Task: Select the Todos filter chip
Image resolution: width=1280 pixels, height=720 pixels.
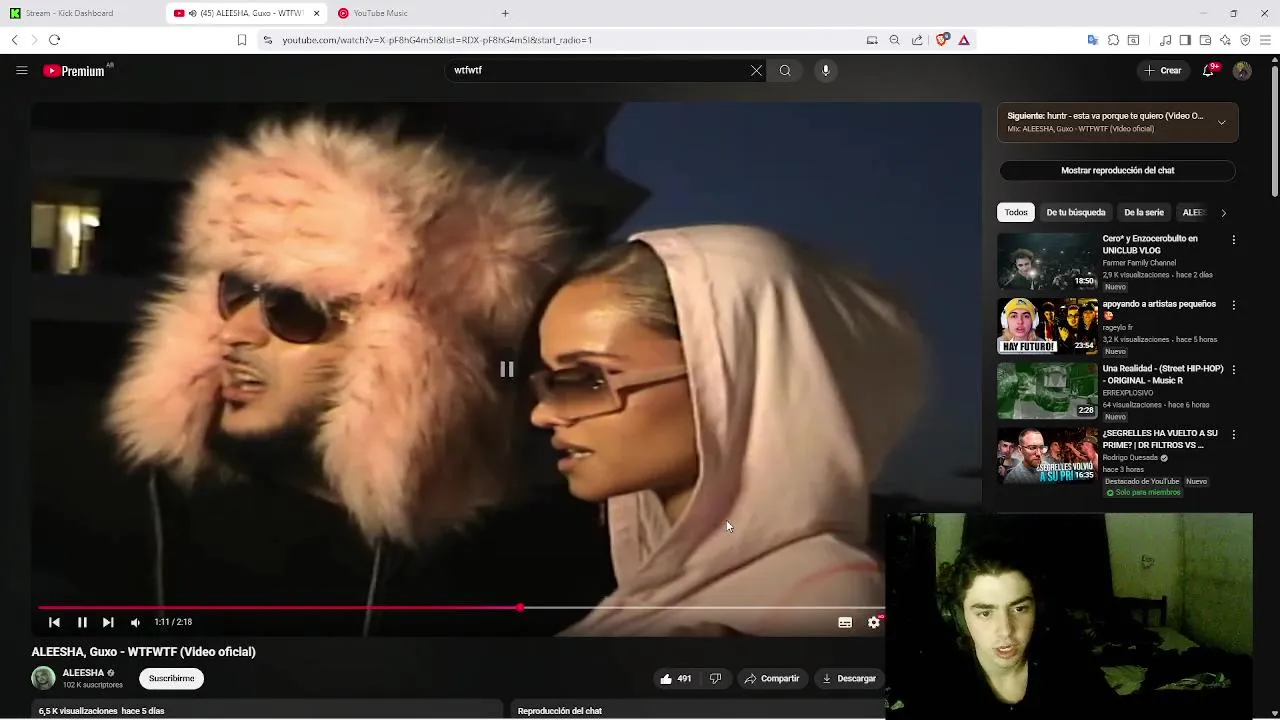Action: (1016, 212)
